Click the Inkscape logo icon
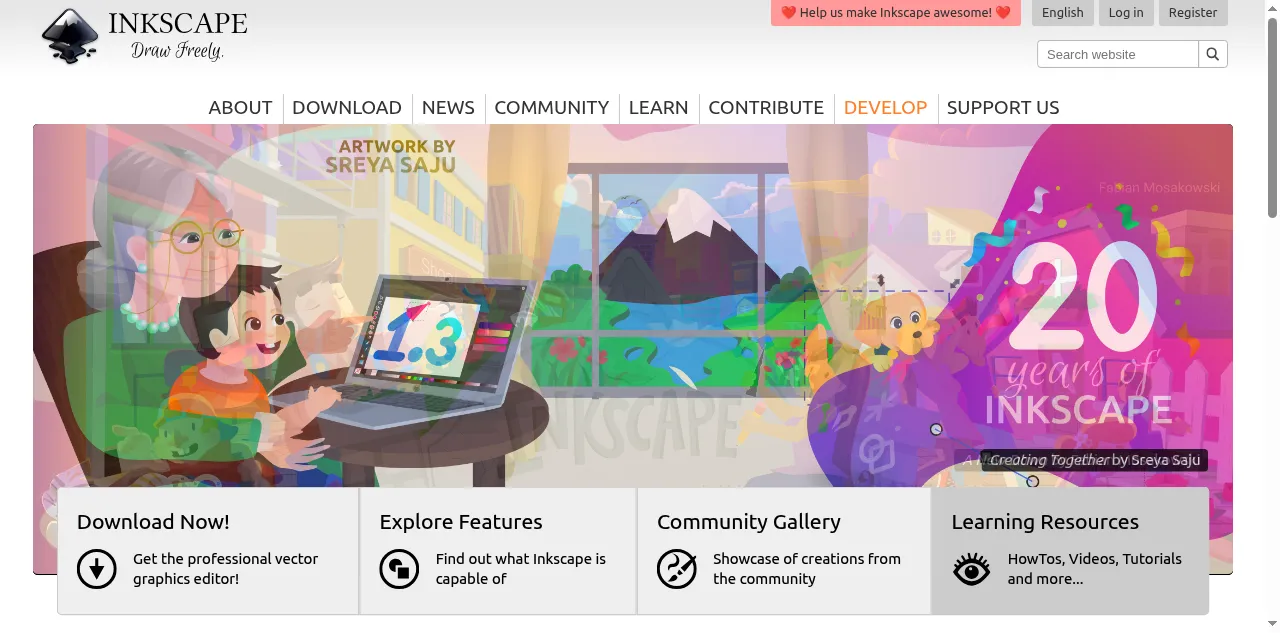1280x633 pixels. [70, 37]
